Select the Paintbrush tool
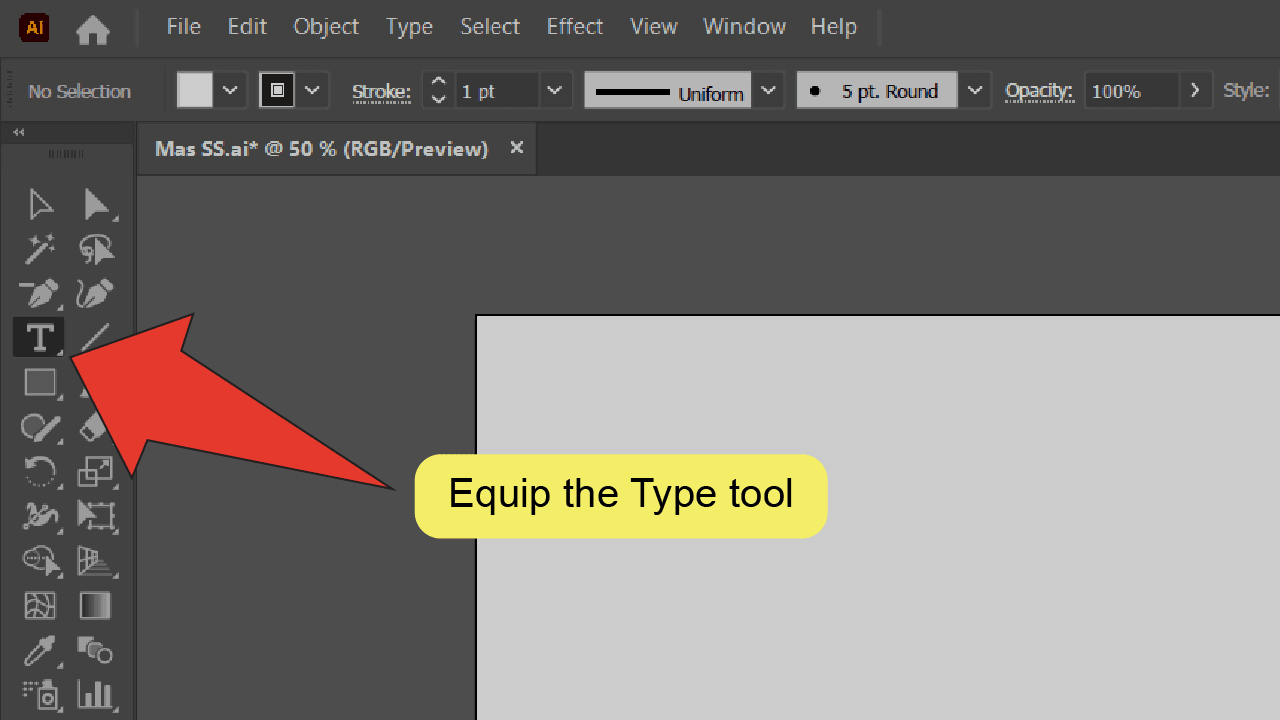Image resolution: width=1280 pixels, height=720 pixels. [x=40, y=428]
